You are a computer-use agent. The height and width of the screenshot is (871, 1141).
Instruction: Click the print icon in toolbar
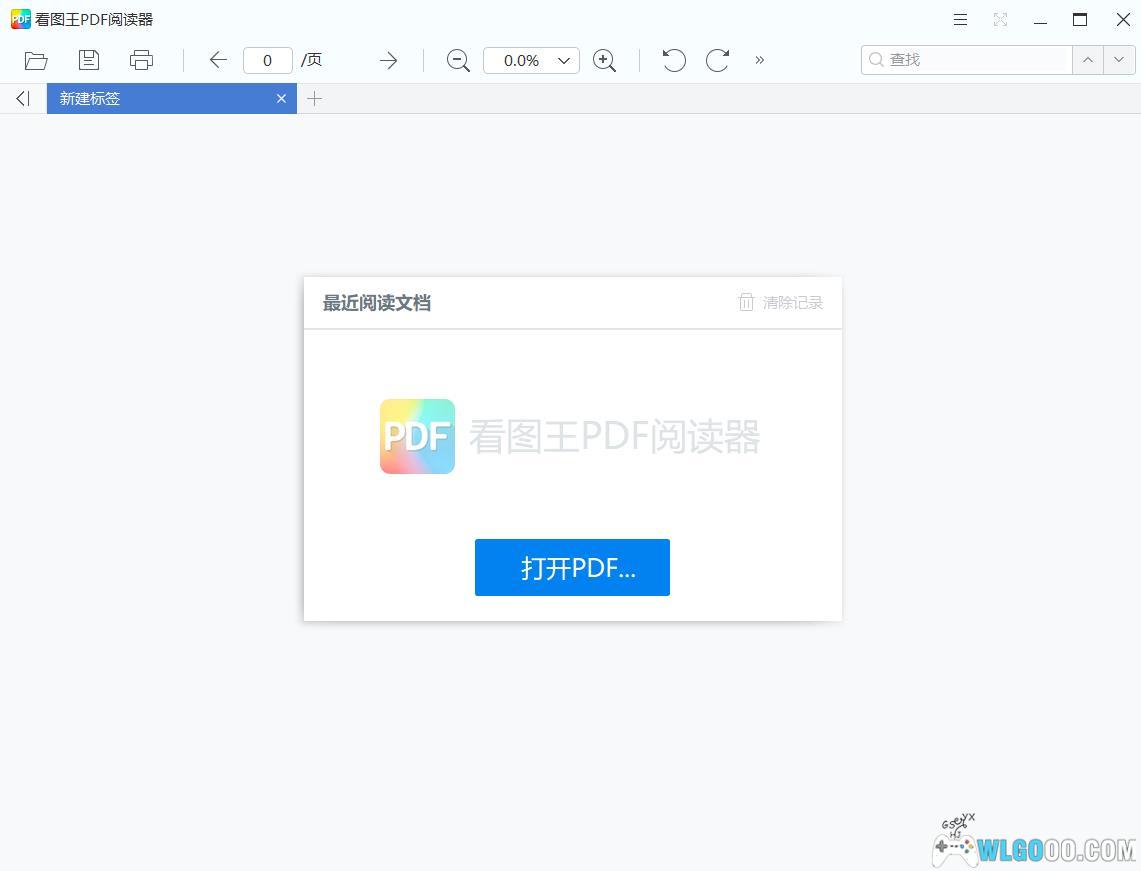142,60
